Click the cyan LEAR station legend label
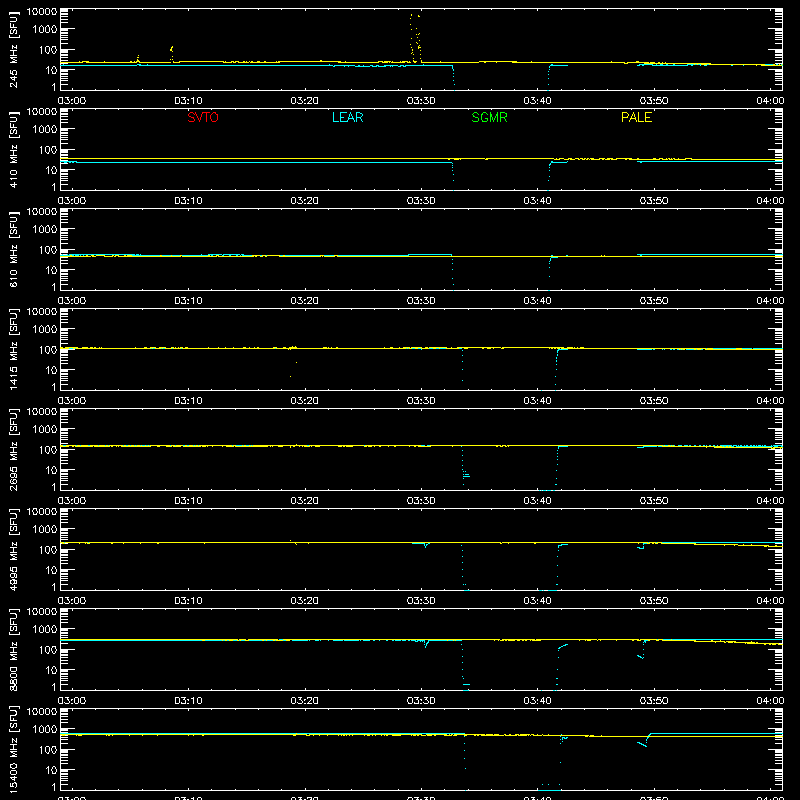The height and width of the screenshot is (800, 800). pos(347,117)
